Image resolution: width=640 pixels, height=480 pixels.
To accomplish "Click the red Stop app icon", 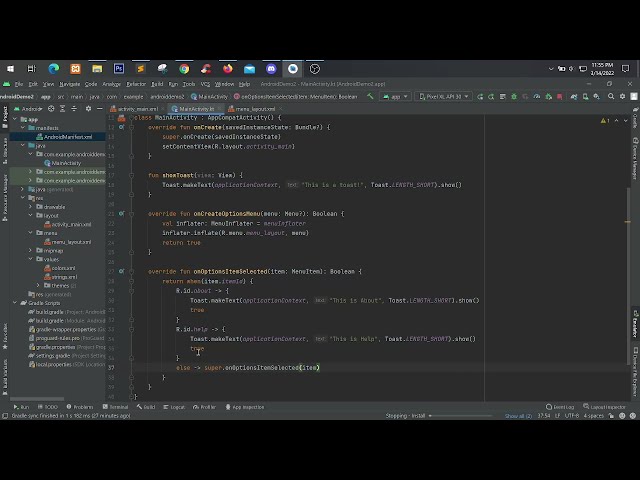I will pos(560,97).
